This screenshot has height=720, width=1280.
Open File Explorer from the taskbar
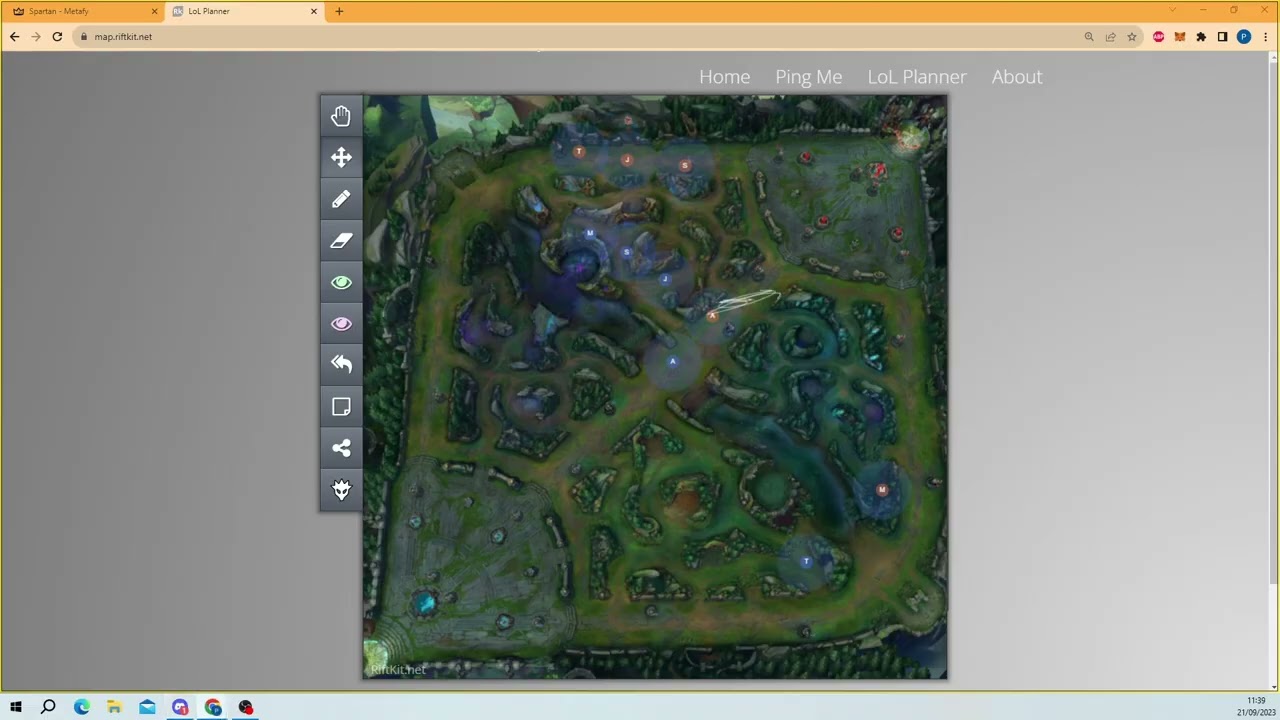coord(114,708)
